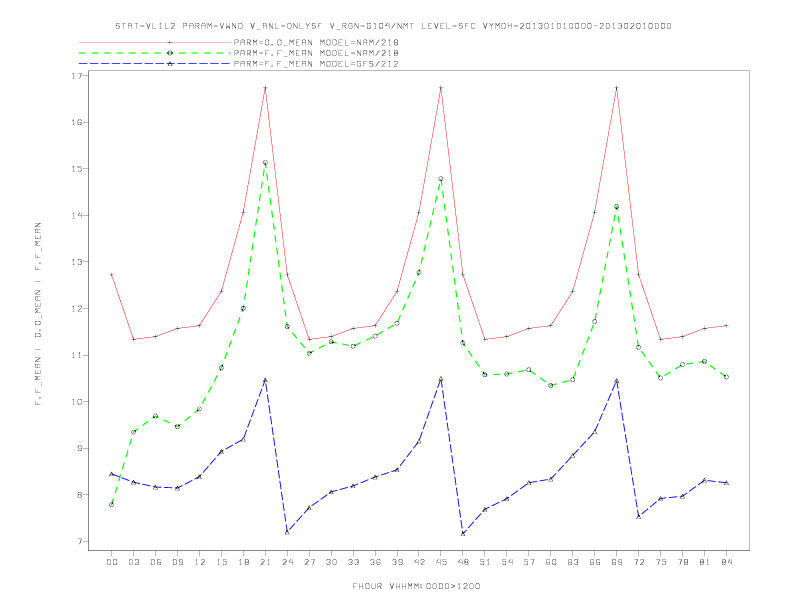Click the blue triangle low point at hour 48
This screenshot has width=792, height=612.
coord(463,533)
